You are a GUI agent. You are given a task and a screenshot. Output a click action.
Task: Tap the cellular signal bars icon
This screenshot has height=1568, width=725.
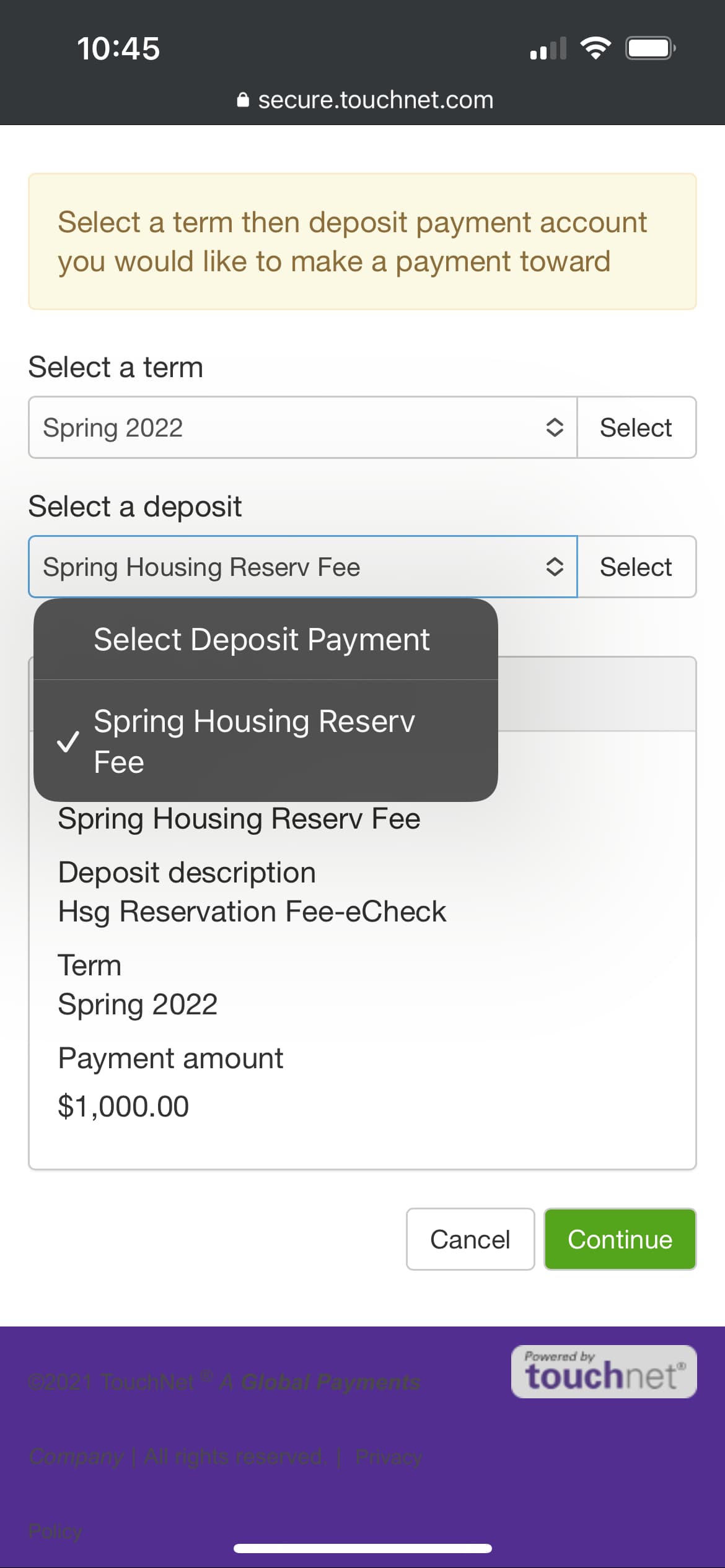click(x=548, y=48)
